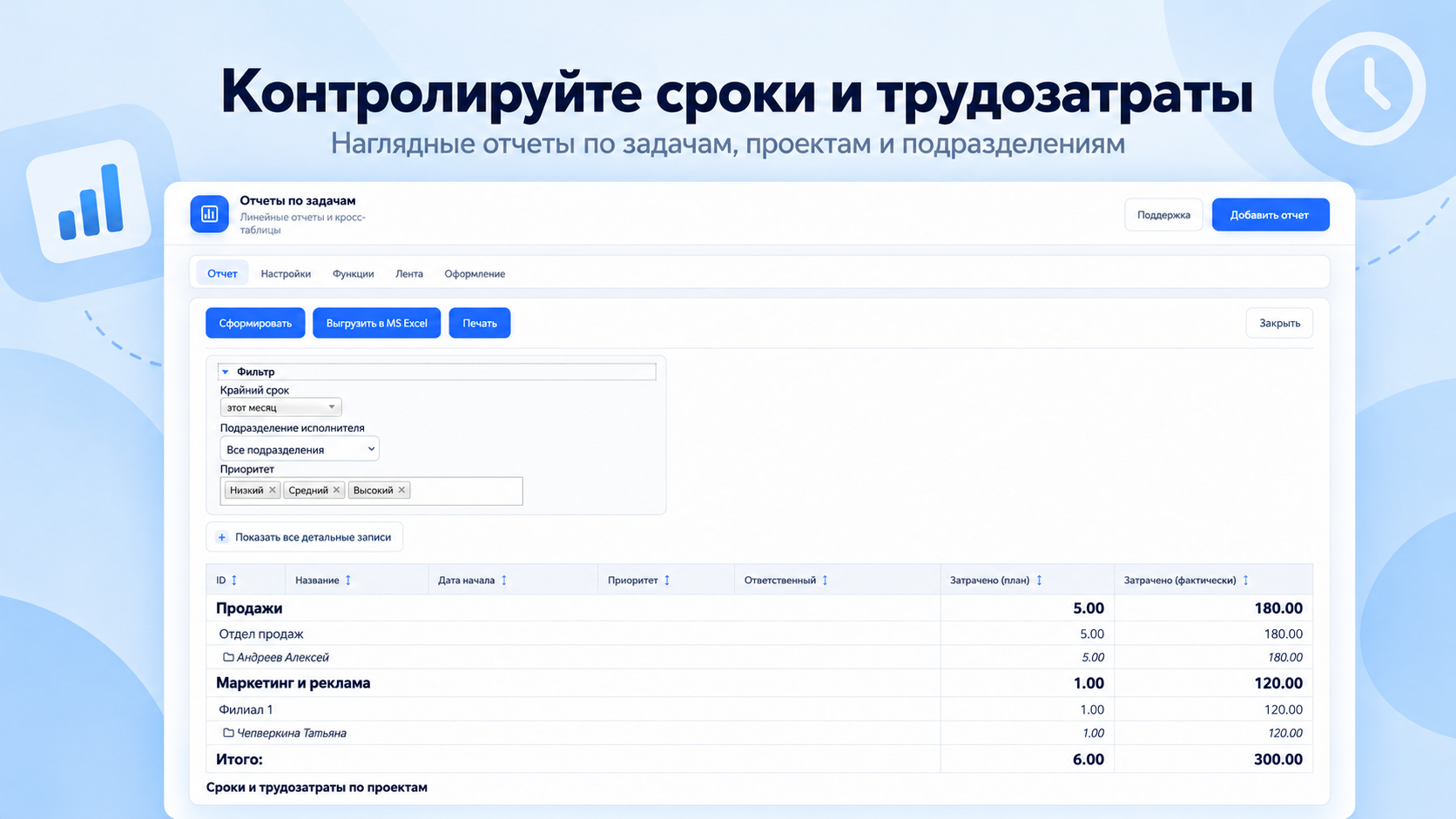The image size is (1456, 819).
Task: Click the Итого total label
Action: [x=239, y=759]
